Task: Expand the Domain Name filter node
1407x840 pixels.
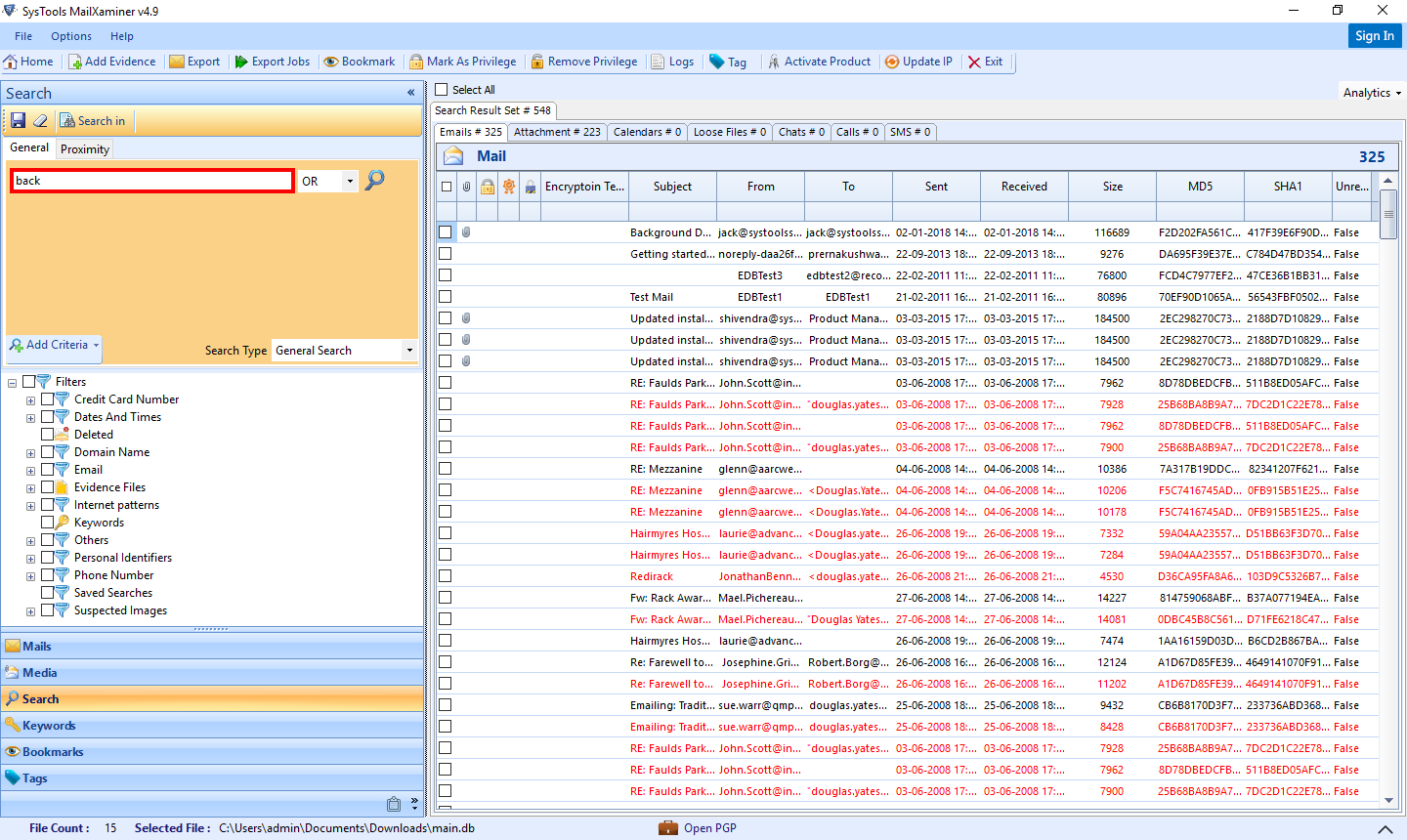Action: 30,453
